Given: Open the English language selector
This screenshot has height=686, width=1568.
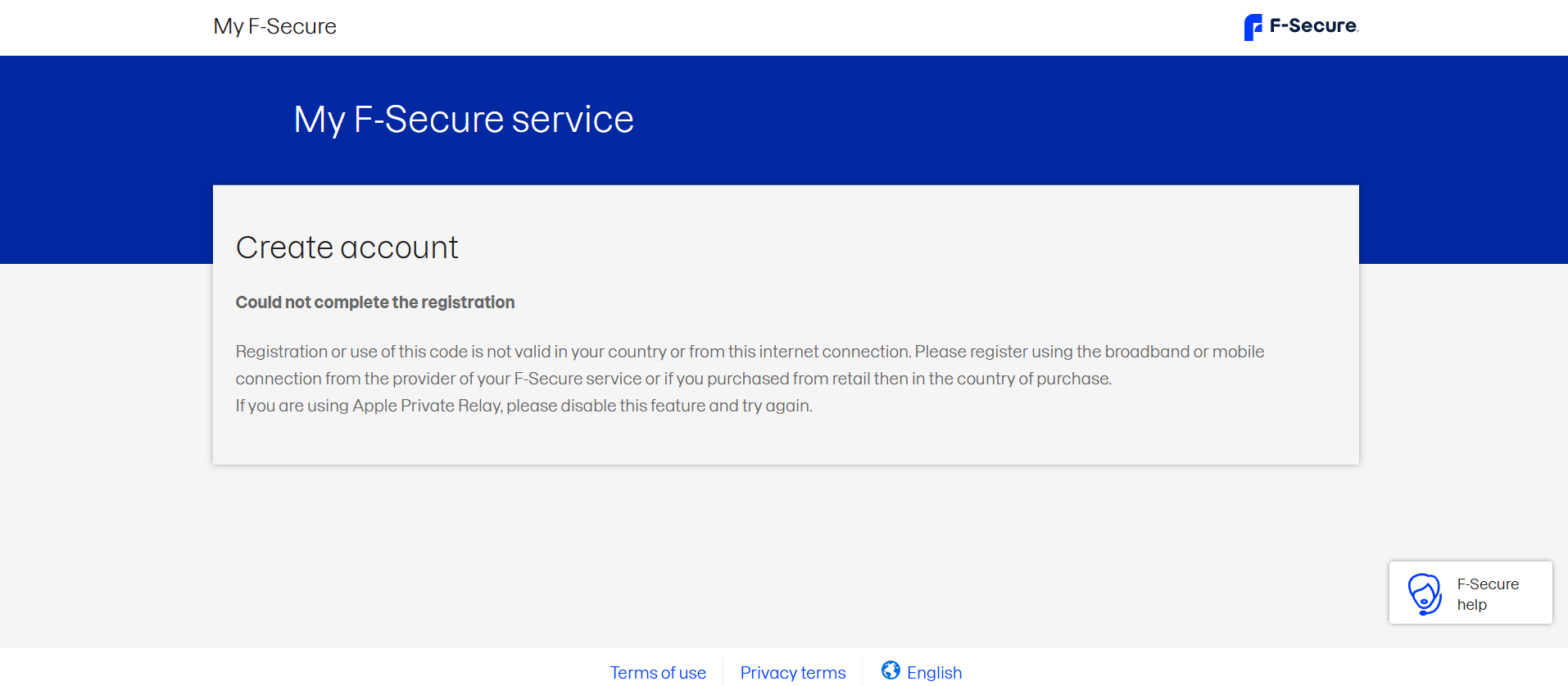Looking at the screenshot, I should tap(934, 673).
